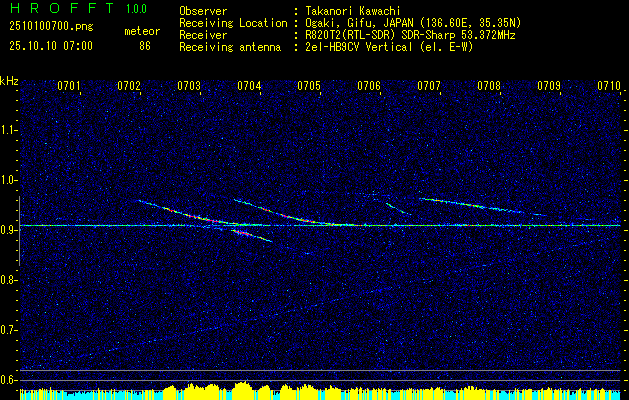
Task: Click the Receiving antenna field label
Action: 230,47
